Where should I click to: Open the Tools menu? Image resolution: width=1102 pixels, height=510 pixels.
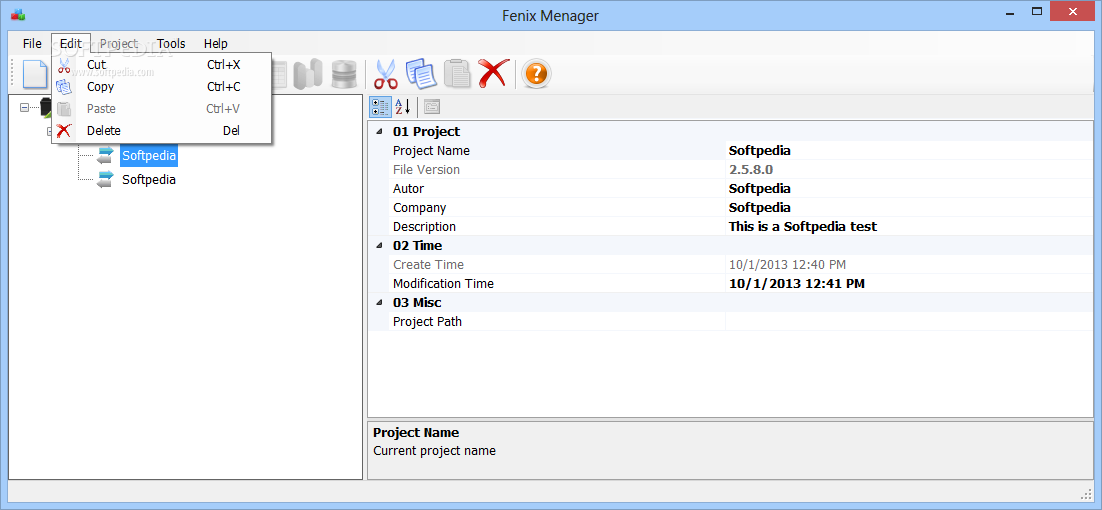[x=171, y=44]
